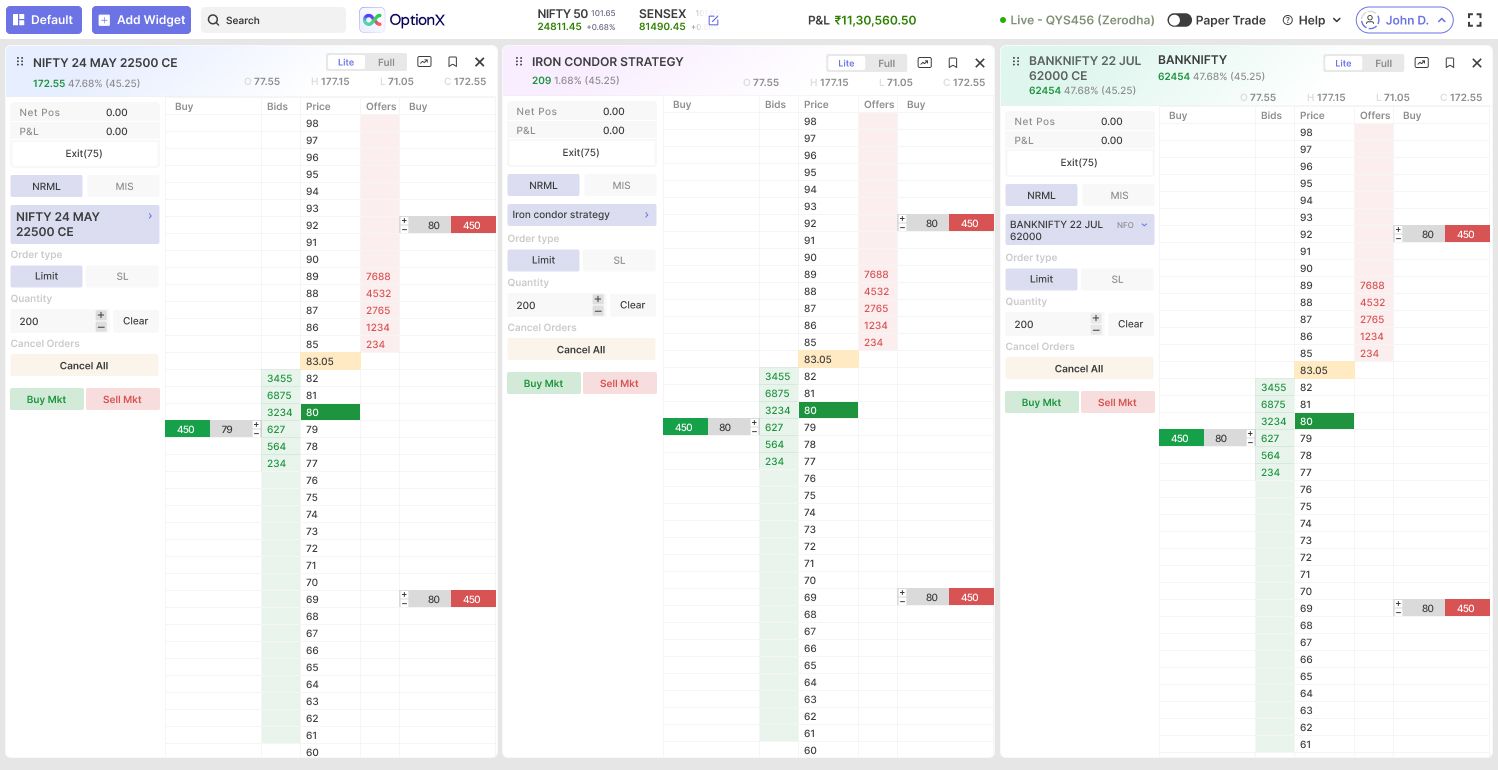1498x770 pixels.
Task: Switch NIFTY widget to Full view tab
Action: click(386, 62)
